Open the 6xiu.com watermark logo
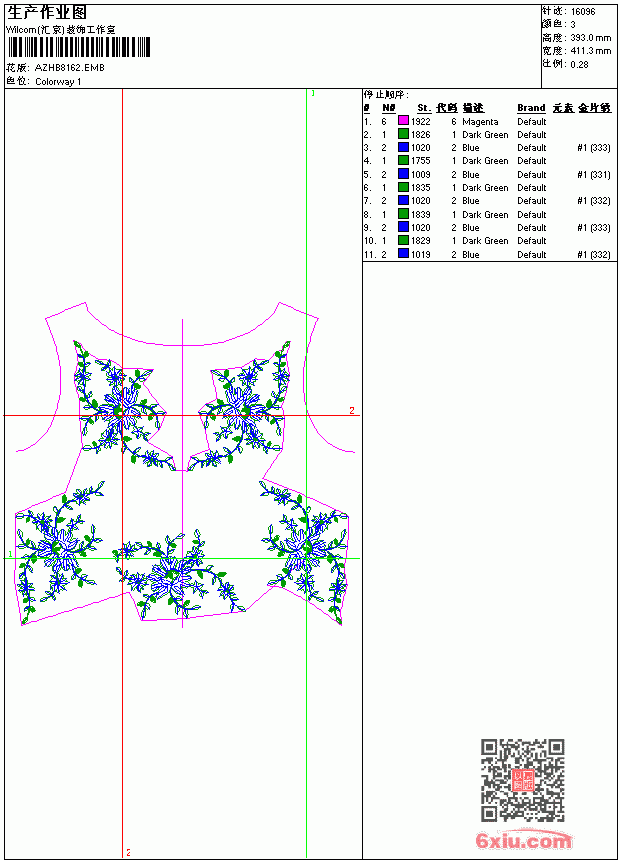 pos(523,840)
